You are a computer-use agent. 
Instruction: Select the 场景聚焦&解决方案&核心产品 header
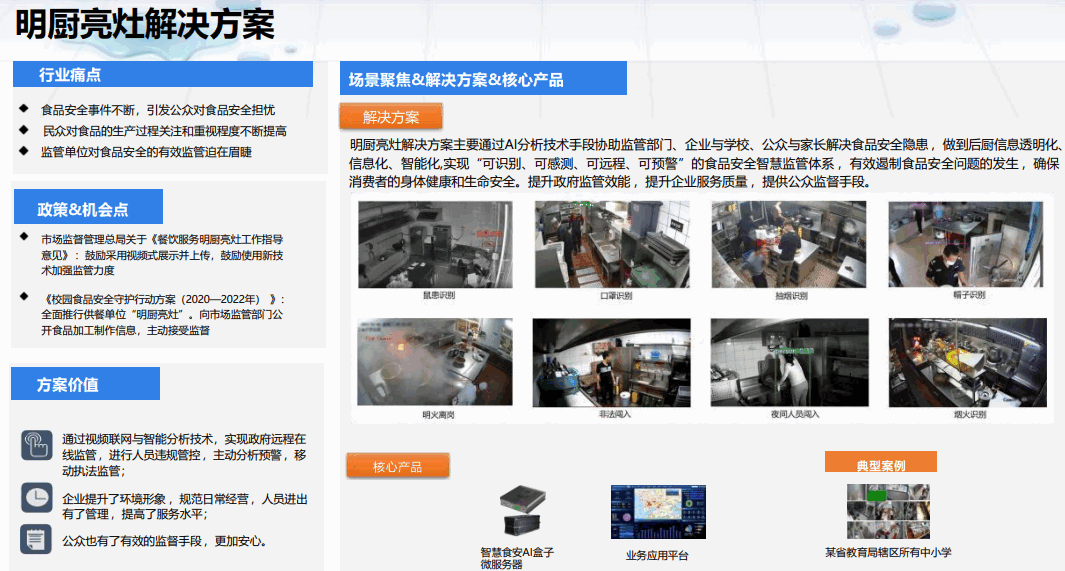tap(483, 79)
